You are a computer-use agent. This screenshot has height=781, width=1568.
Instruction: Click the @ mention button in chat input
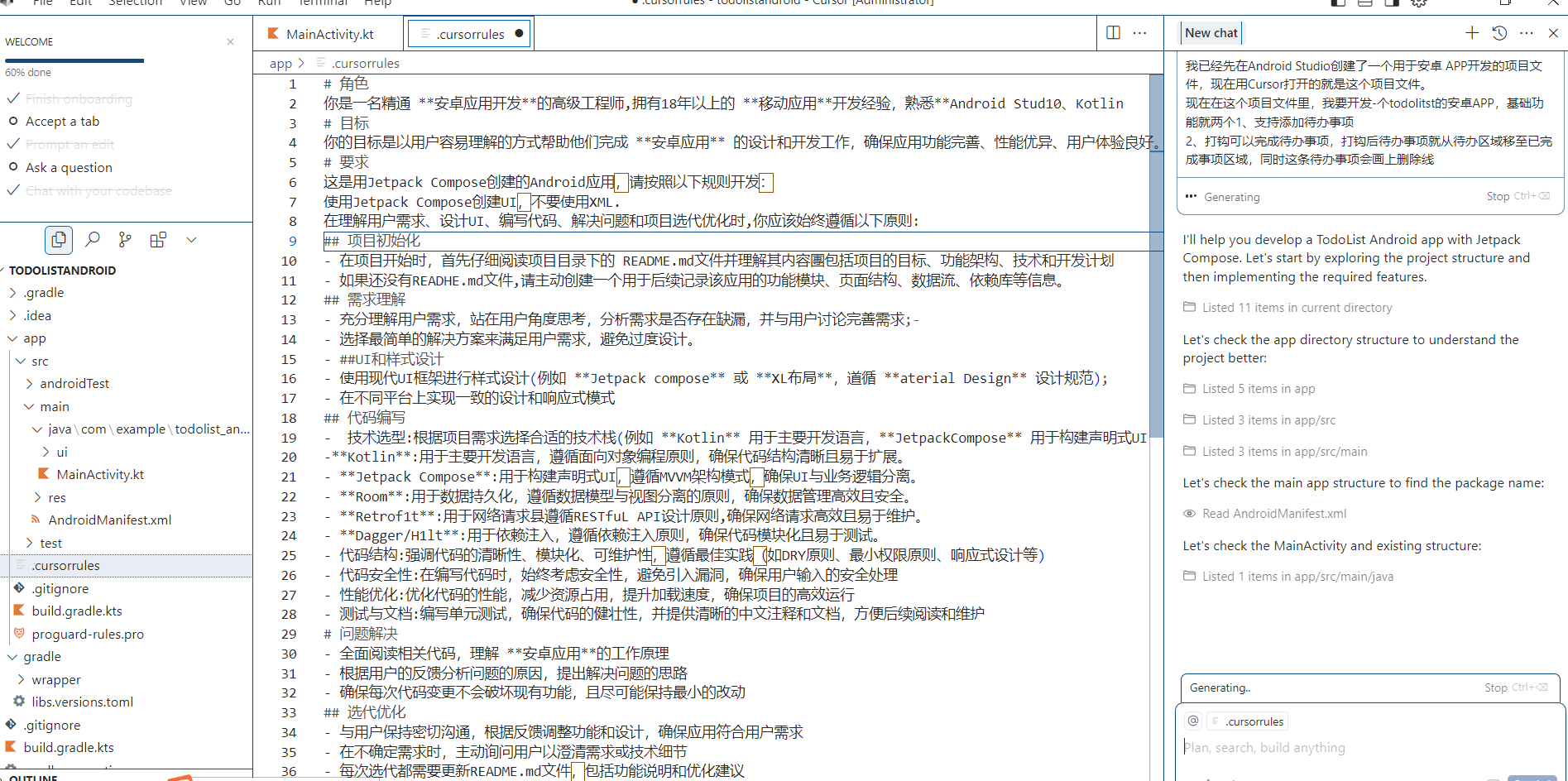[1192, 720]
